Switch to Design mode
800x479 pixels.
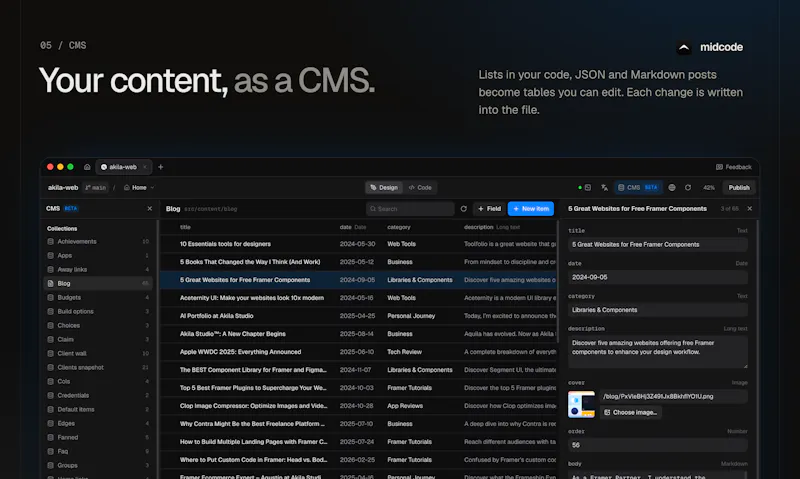tap(384, 188)
